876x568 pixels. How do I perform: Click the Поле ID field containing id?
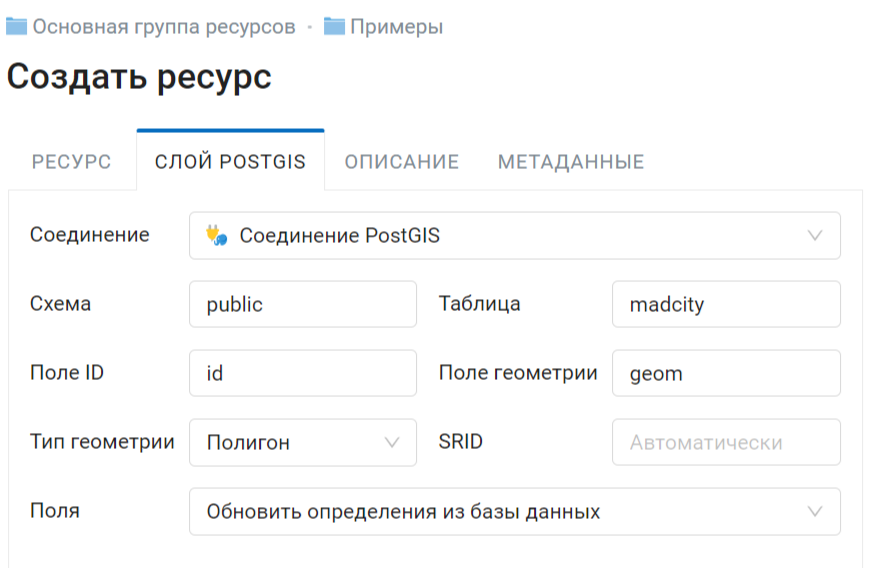click(303, 373)
